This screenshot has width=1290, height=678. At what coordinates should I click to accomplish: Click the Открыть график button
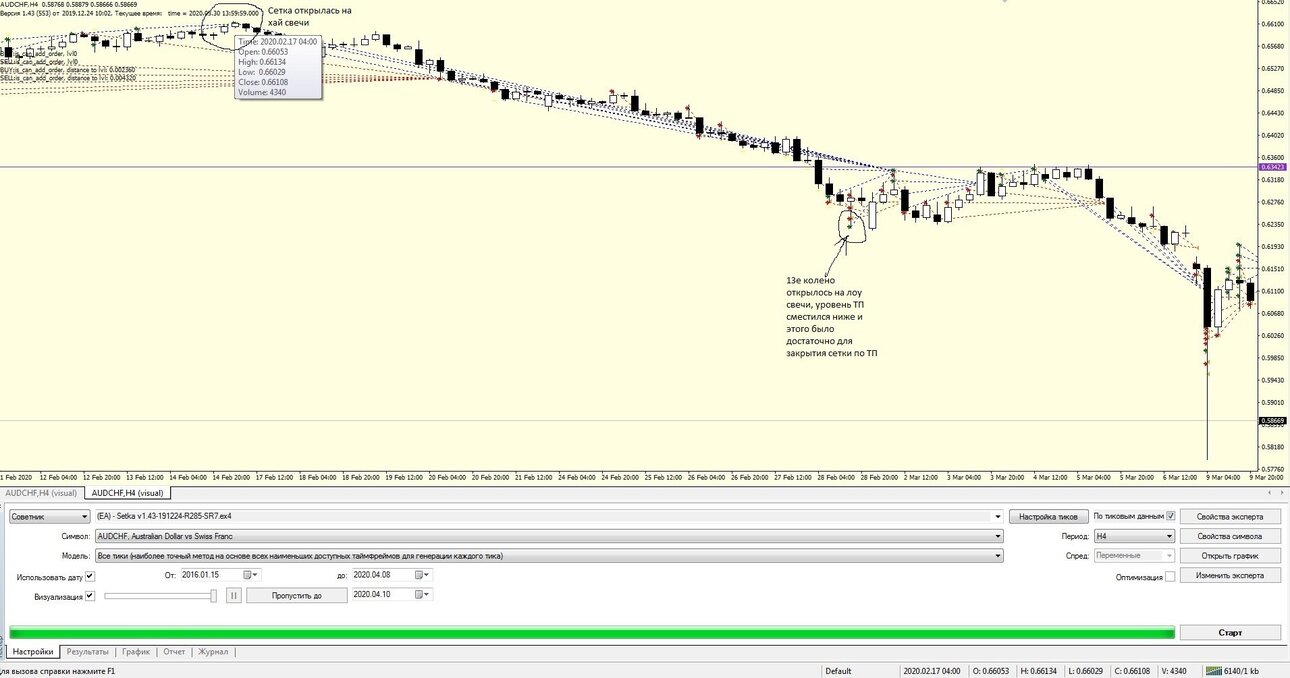click(x=1230, y=555)
